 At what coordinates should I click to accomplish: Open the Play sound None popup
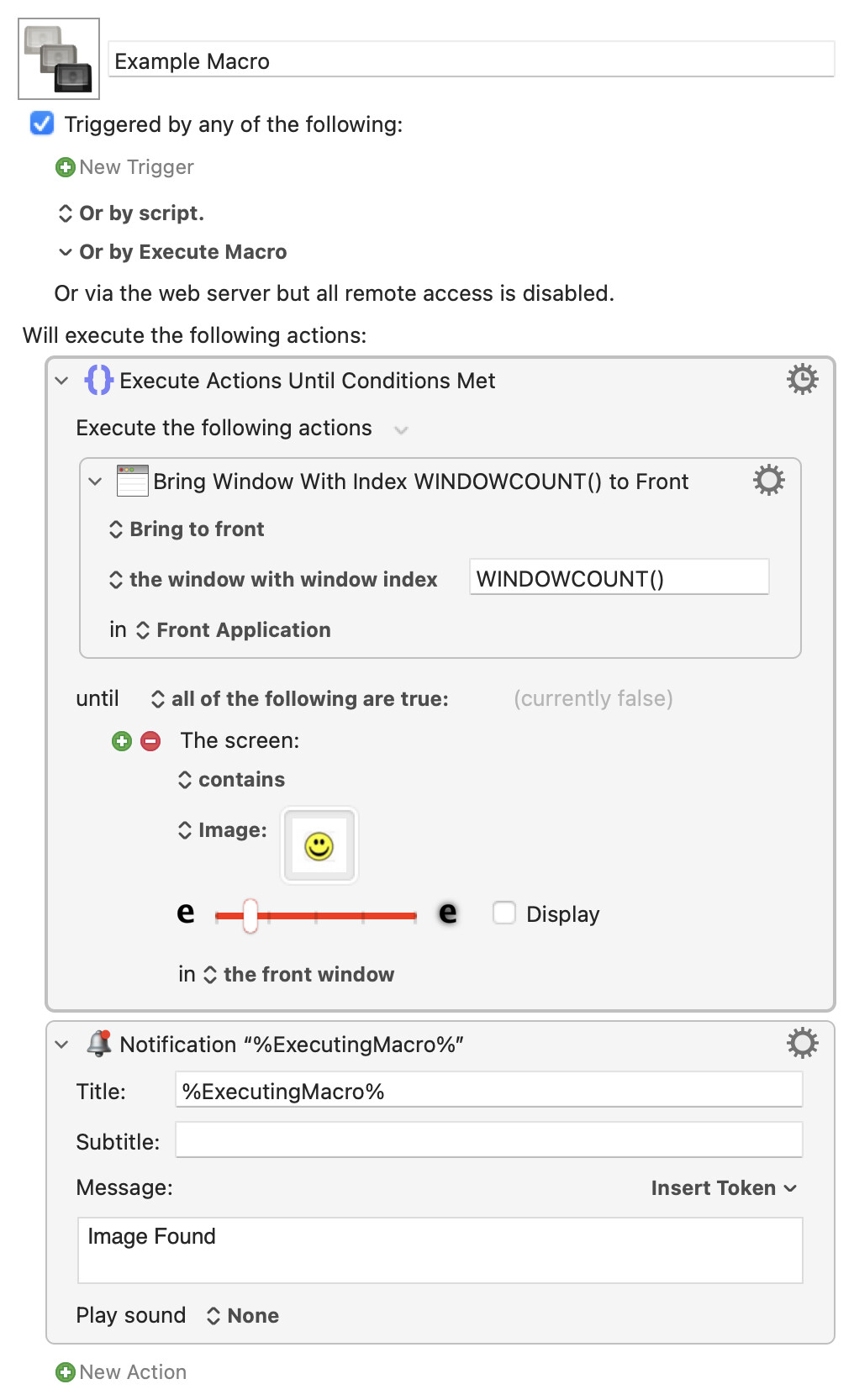(x=243, y=1316)
